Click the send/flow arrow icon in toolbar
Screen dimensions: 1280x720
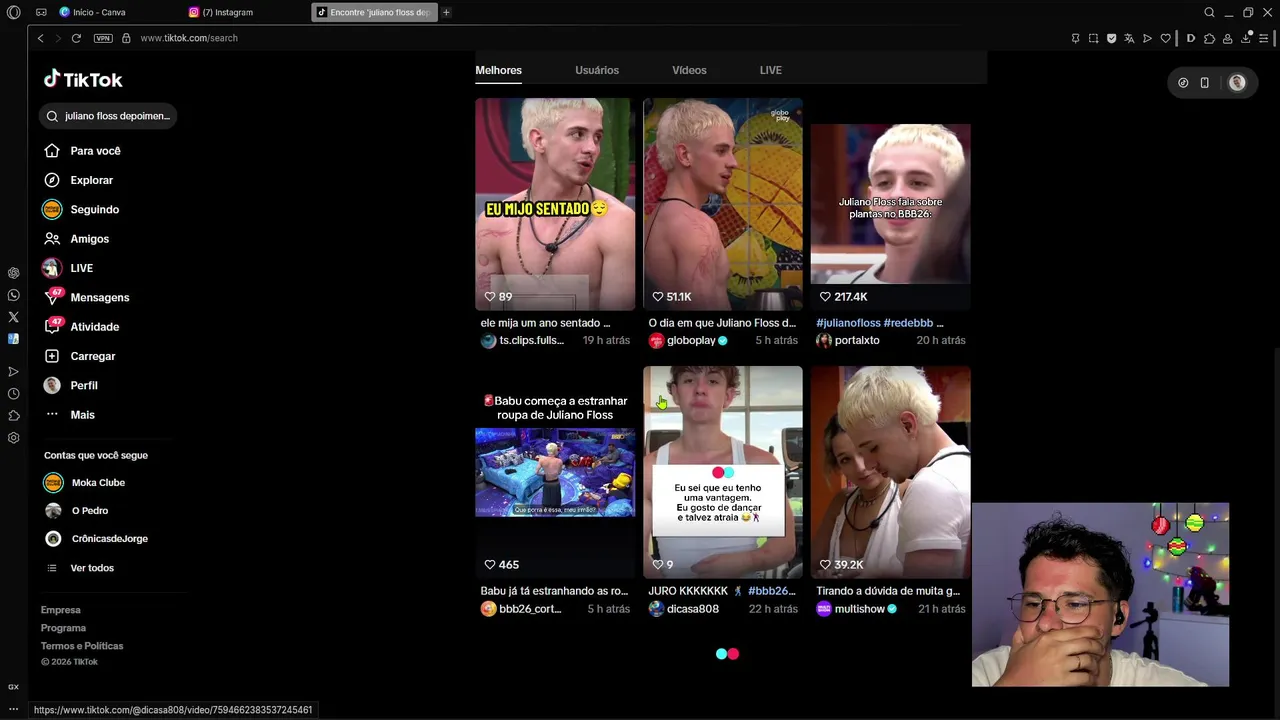(x=1147, y=38)
